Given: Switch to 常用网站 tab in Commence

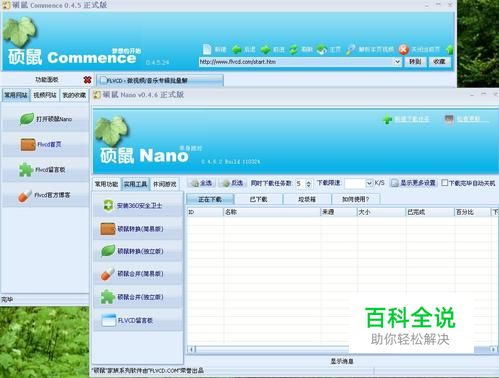Looking at the screenshot, I should 16,95.
